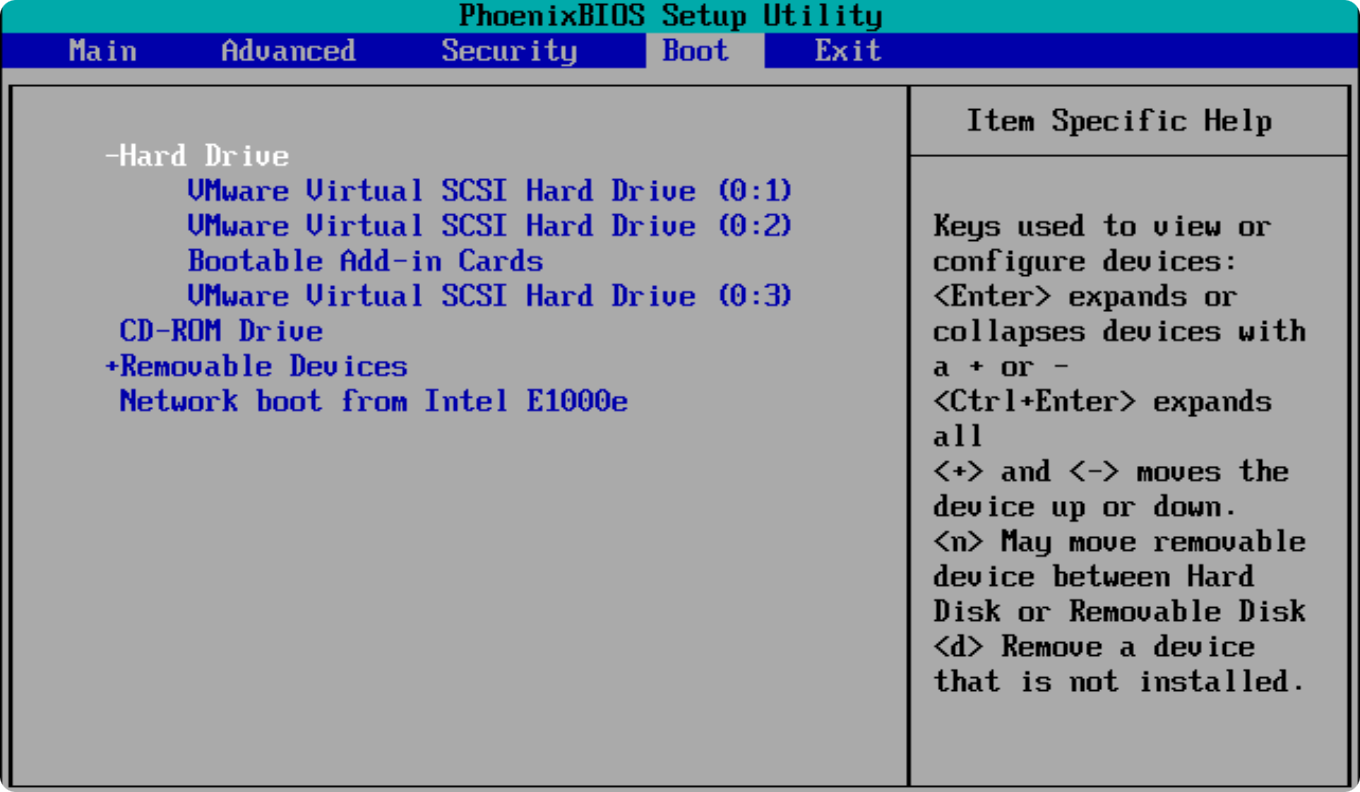Select VMware Virtual SCSI Hard Drive (0:1)
The width and height of the screenshot is (1360, 792).
click(490, 191)
